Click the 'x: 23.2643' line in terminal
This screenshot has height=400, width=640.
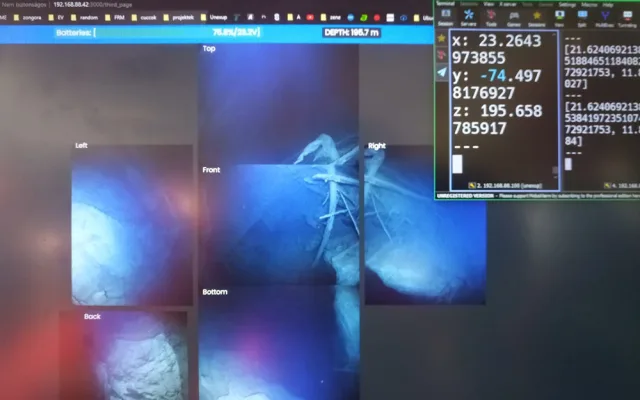[497, 41]
